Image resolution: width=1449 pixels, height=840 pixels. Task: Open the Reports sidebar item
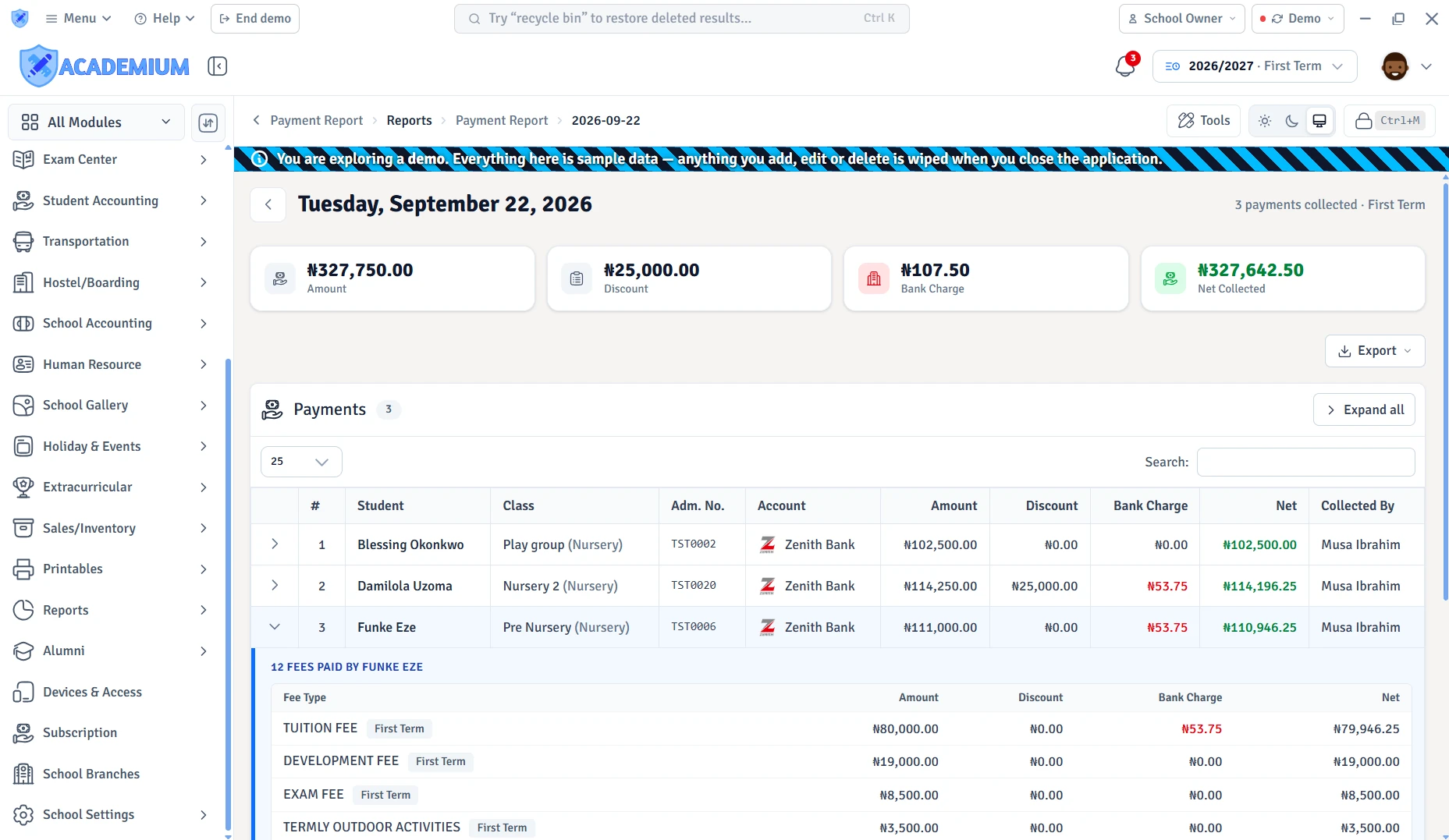[x=110, y=611]
